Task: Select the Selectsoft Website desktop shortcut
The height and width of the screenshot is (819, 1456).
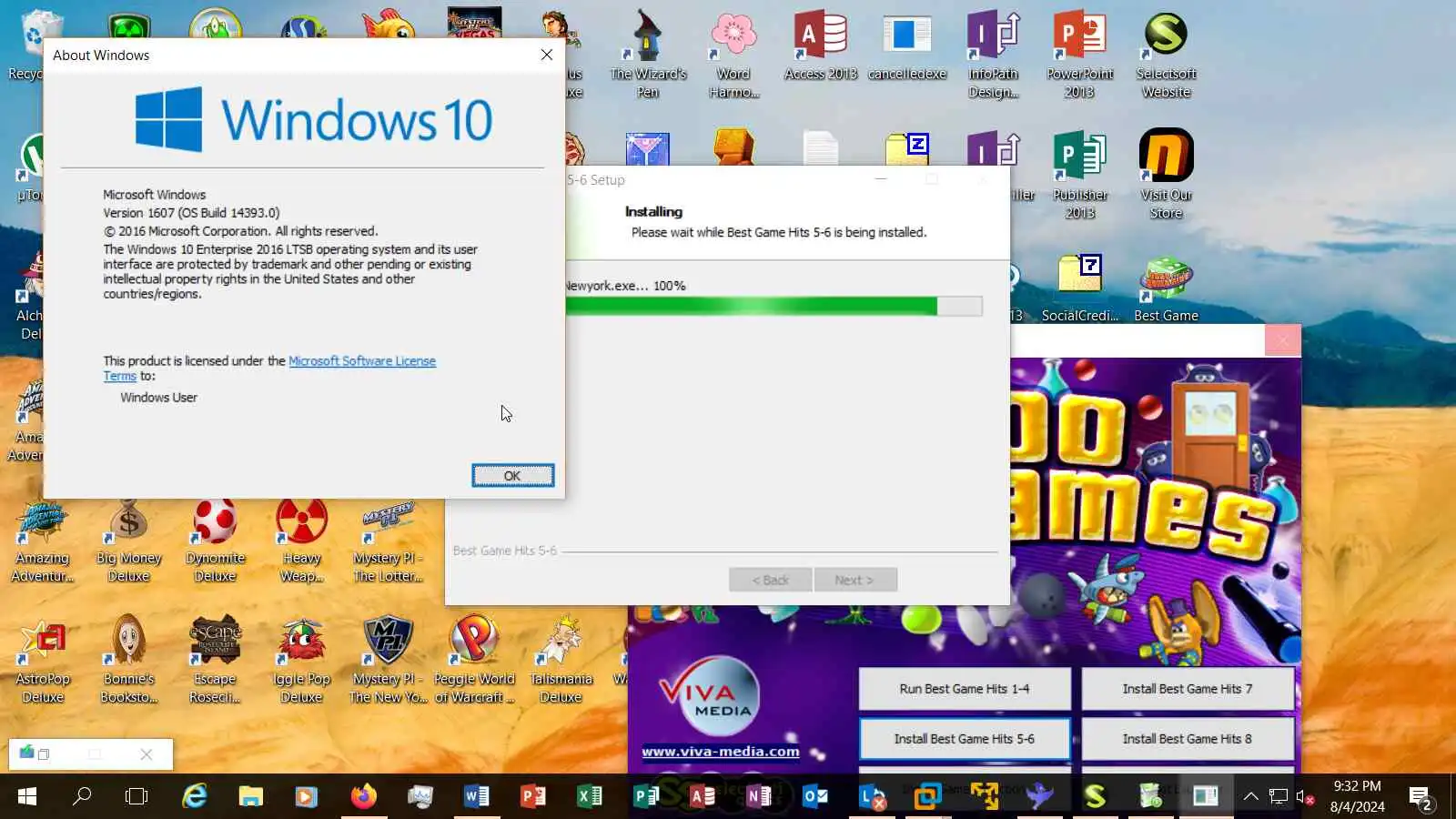Action: coord(1167,55)
